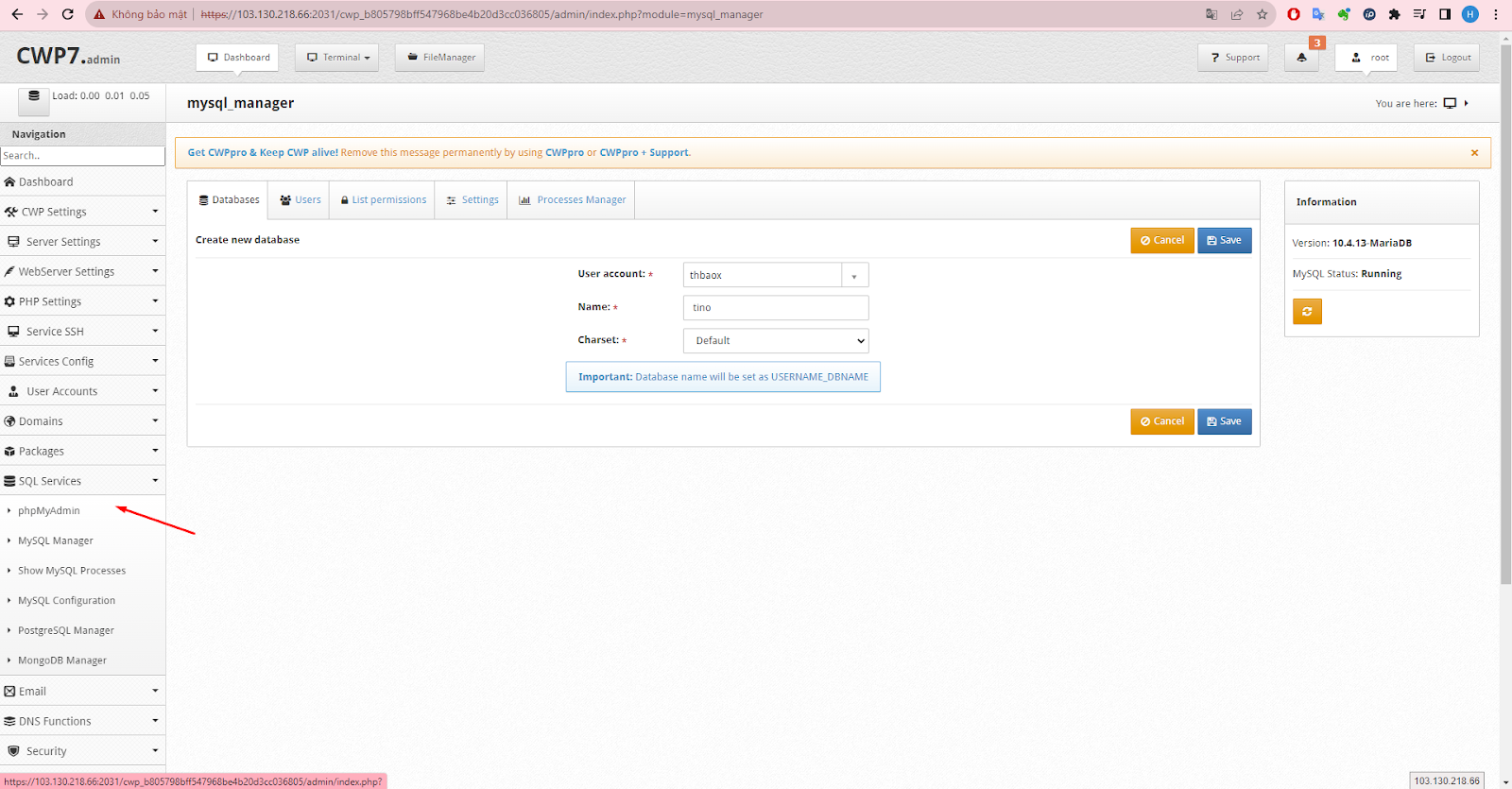Open the browser extensions puzzle icon
The image size is (1512, 789).
tap(1394, 14)
